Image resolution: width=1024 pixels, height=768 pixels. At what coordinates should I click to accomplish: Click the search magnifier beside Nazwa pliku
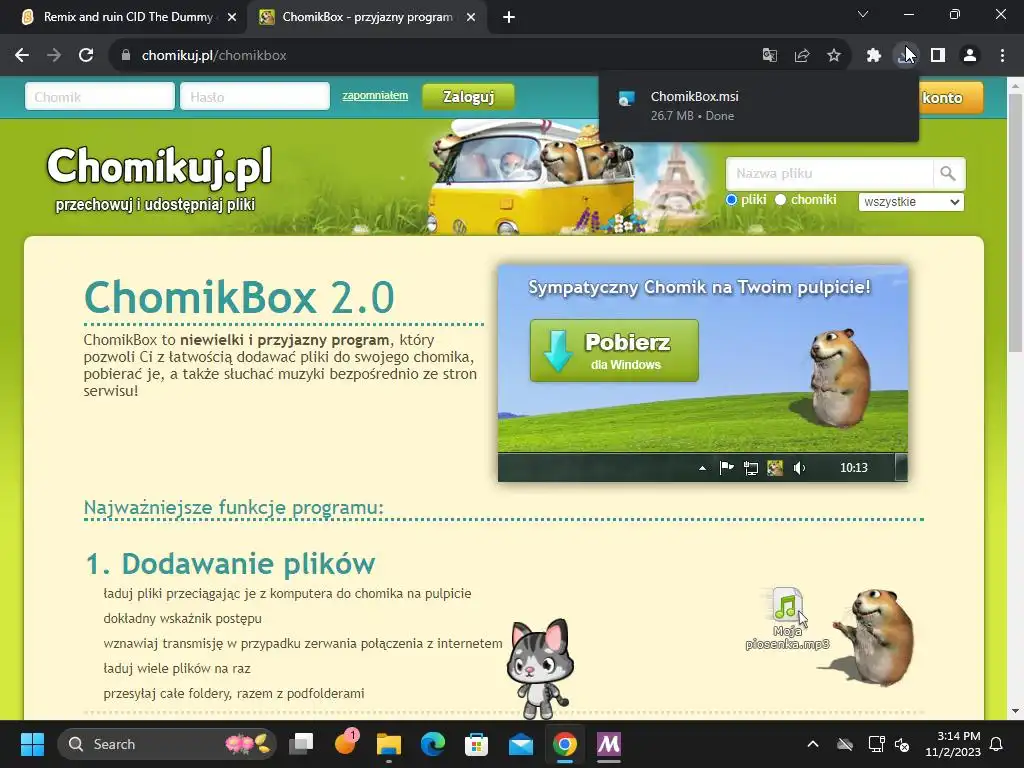pos(948,174)
